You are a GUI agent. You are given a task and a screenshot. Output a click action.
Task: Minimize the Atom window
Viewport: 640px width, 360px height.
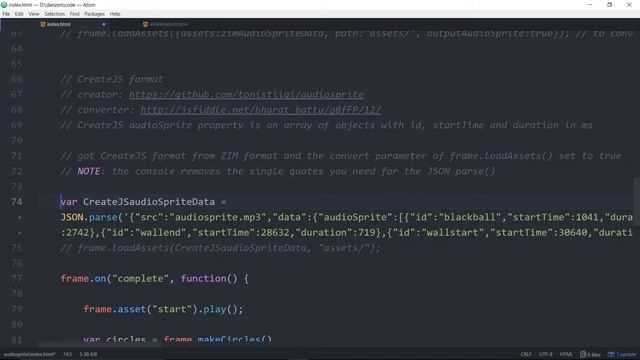[590, 5]
